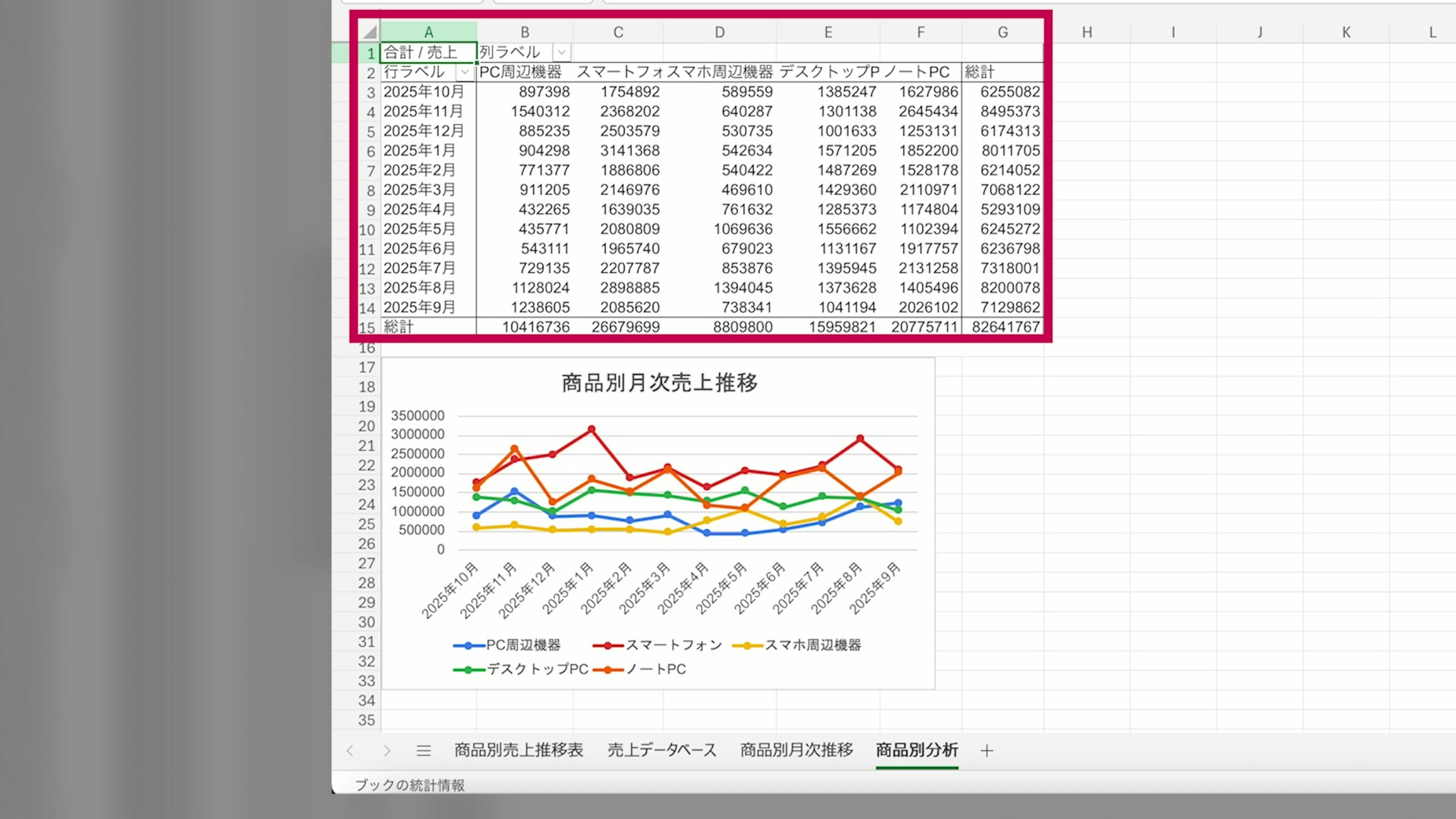This screenshot has height=819, width=1456.
Task: Select cell A1 合計 / 売上
Action: click(x=428, y=53)
